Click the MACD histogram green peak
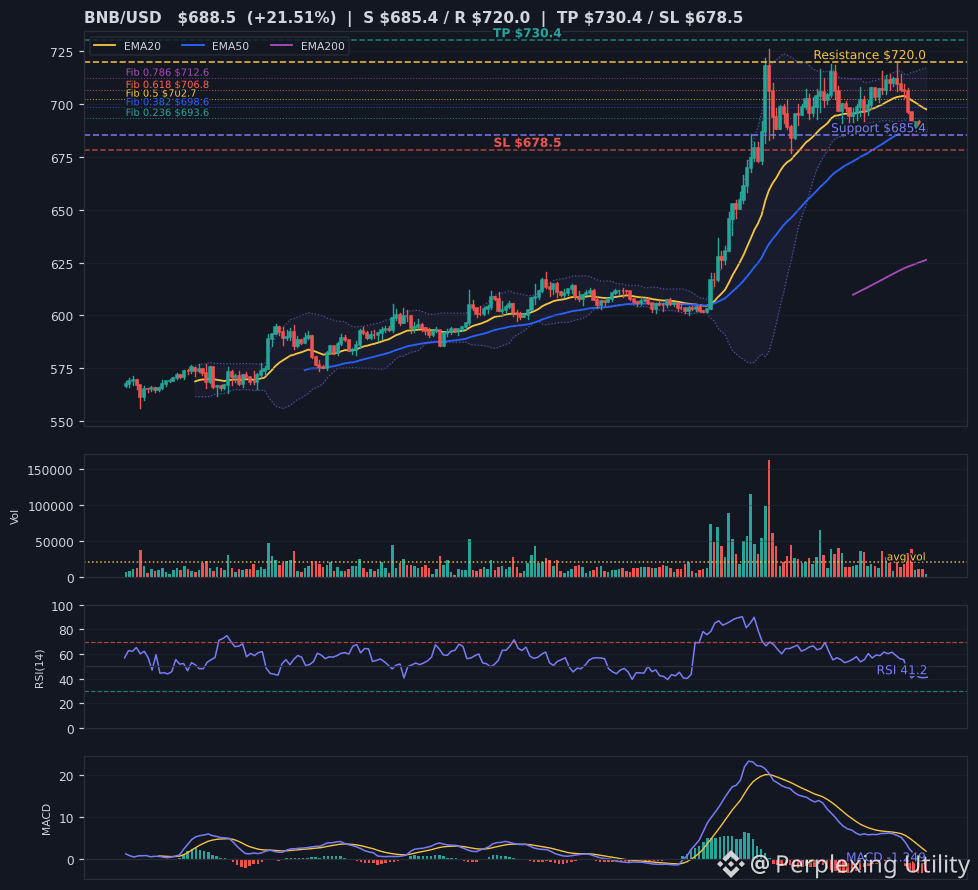The height and width of the screenshot is (890, 978). 744,846
